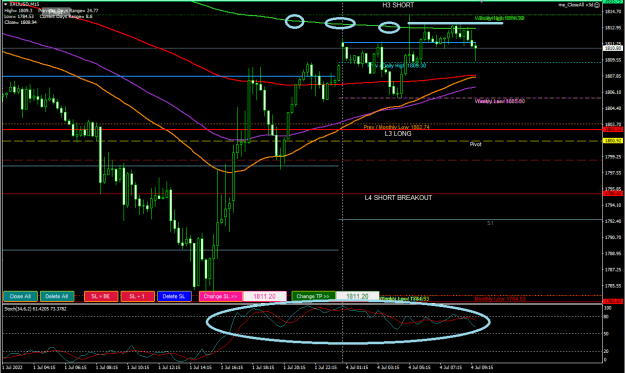Click the Close All button

click(20, 296)
